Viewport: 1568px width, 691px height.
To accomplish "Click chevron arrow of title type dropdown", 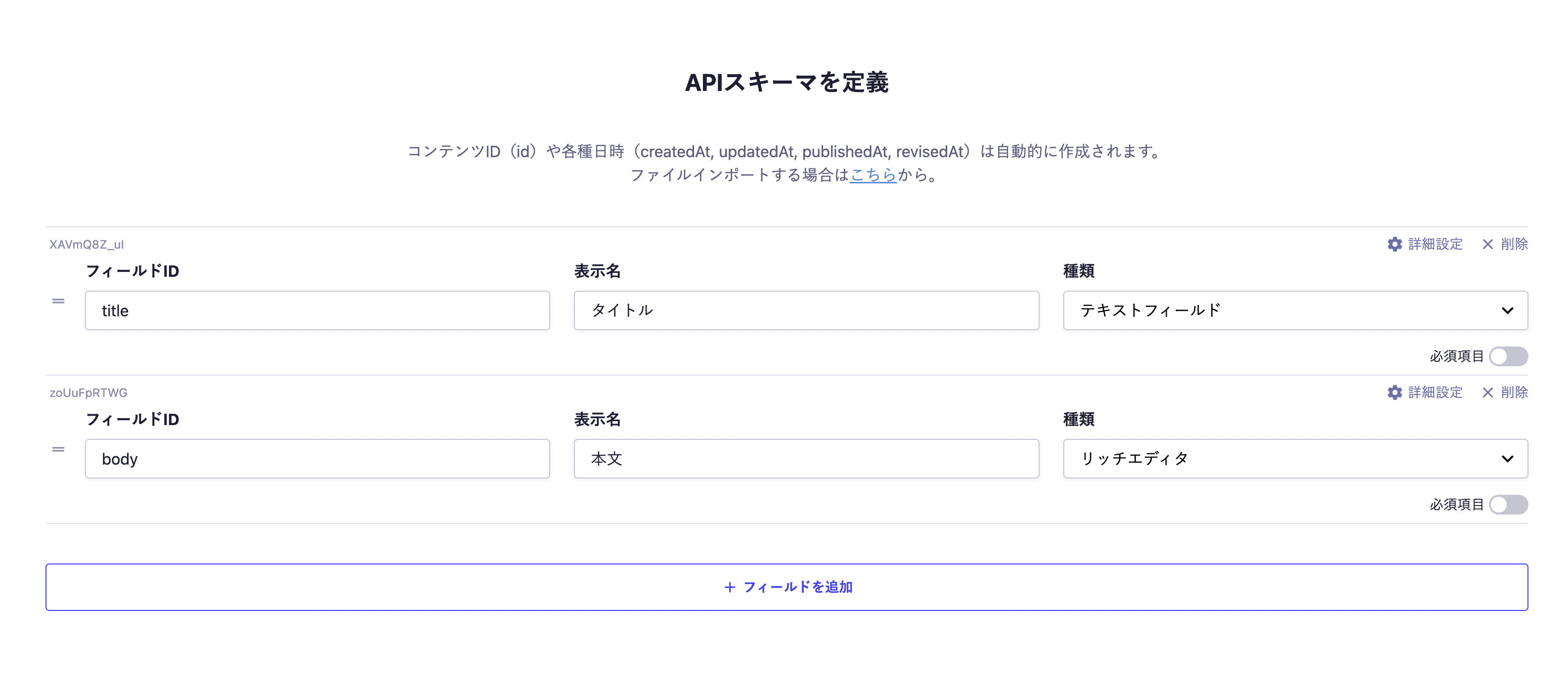I will coord(1507,310).
